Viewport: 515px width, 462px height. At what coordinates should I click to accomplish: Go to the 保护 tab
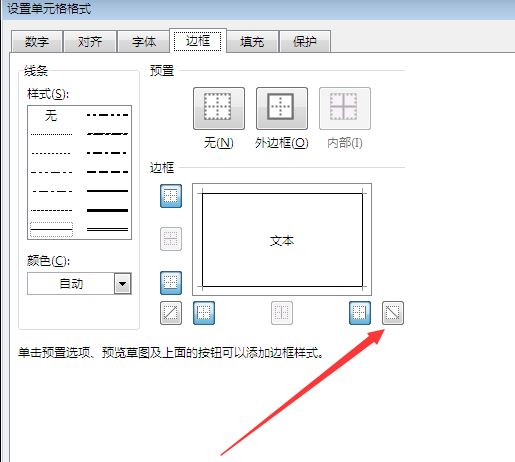(305, 42)
